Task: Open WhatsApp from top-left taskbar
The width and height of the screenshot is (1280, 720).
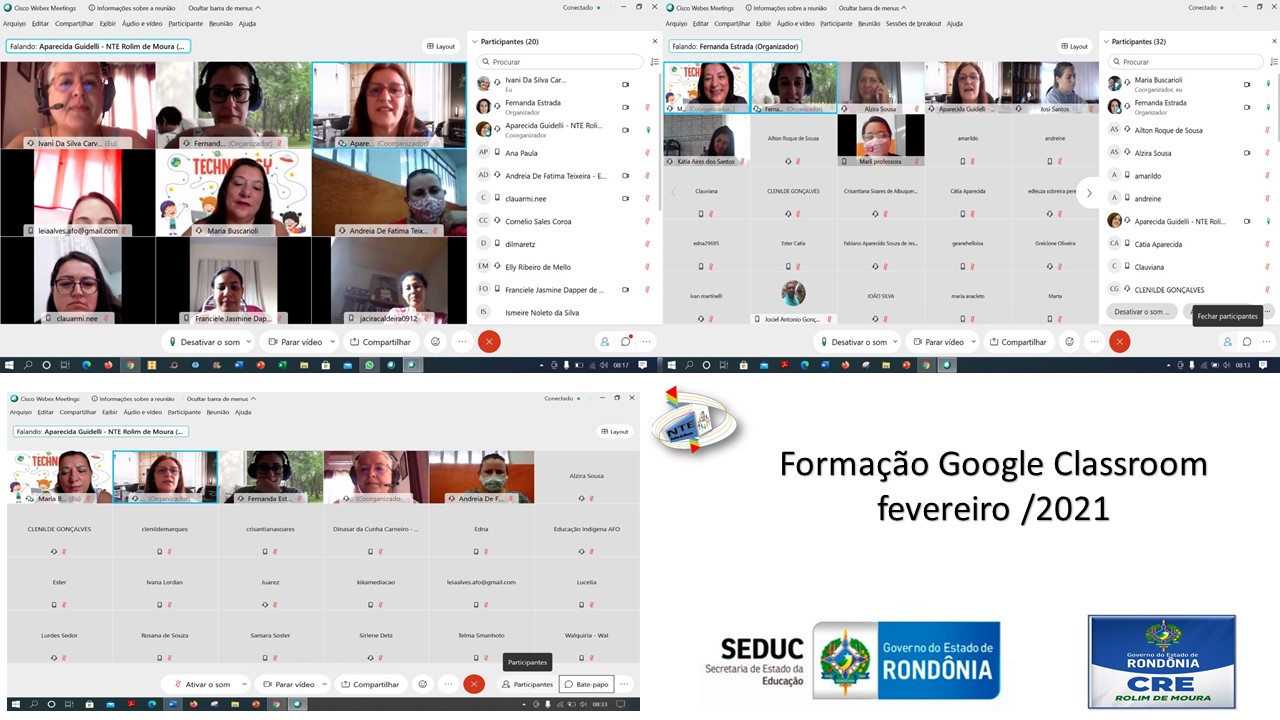Action: [x=370, y=365]
